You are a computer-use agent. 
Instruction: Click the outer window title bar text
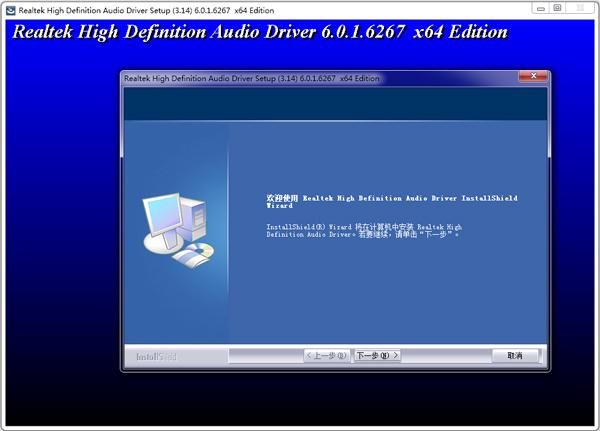point(146,11)
